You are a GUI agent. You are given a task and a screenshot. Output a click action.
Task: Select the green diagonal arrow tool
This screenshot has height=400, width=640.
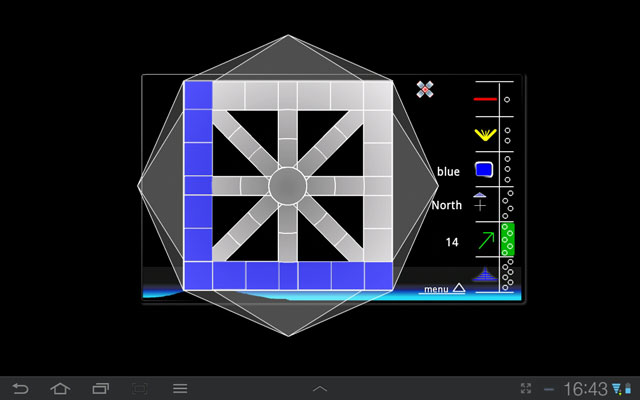[x=486, y=240]
